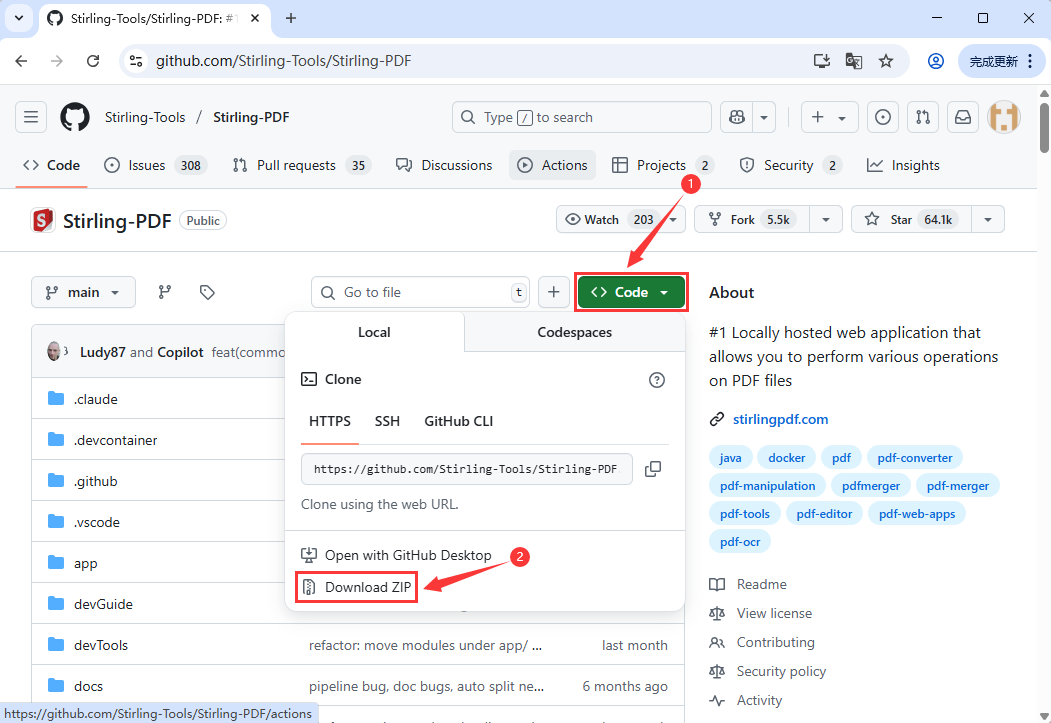Fork the repository with Fork 5.5k

[x=752, y=219]
